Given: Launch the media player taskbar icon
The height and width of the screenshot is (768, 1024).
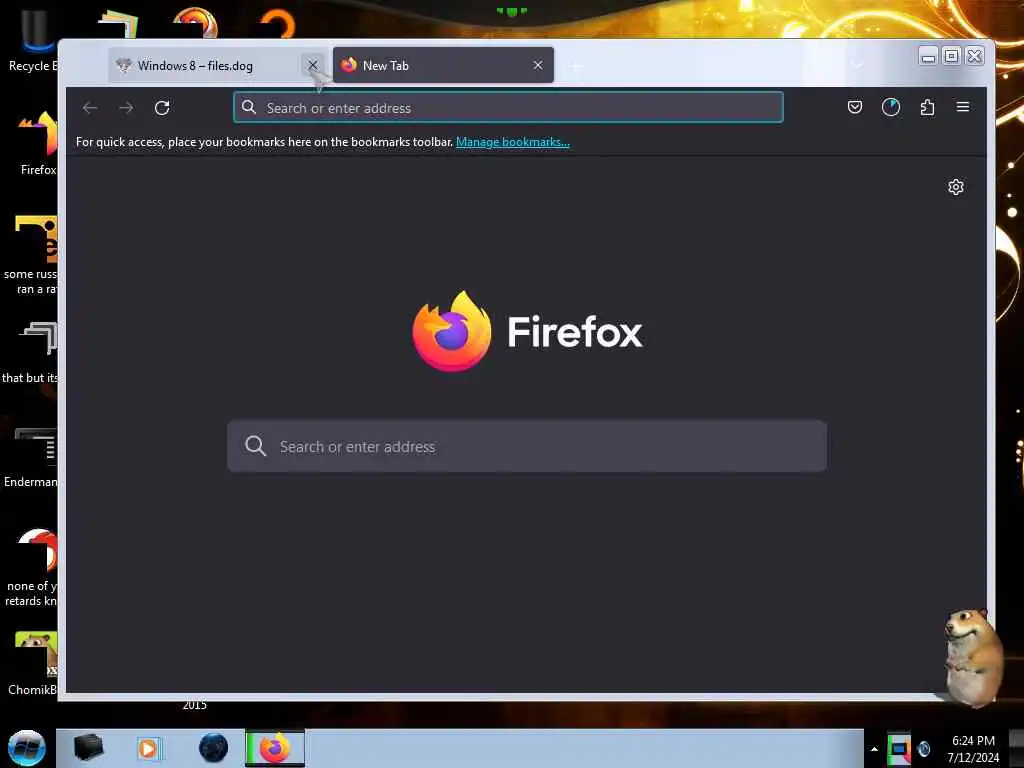Looking at the screenshot, I should (149, 748).
